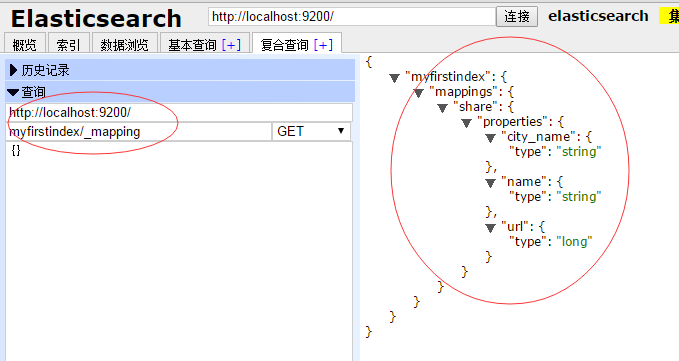679x361 pixels.
Task: Focus the query host URL field
Action: click(x=179, y=113)
